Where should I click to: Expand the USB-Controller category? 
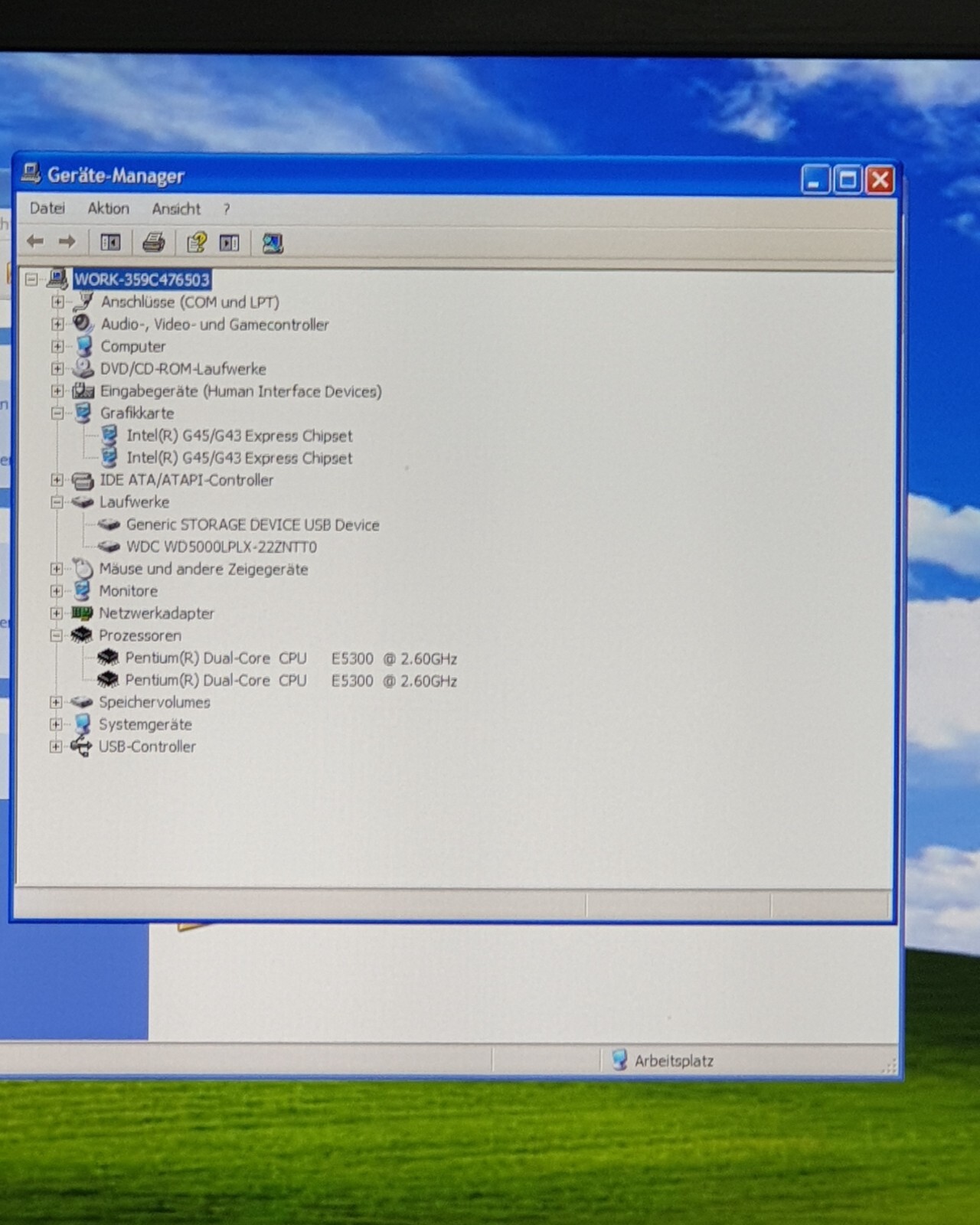pos(55,746)
